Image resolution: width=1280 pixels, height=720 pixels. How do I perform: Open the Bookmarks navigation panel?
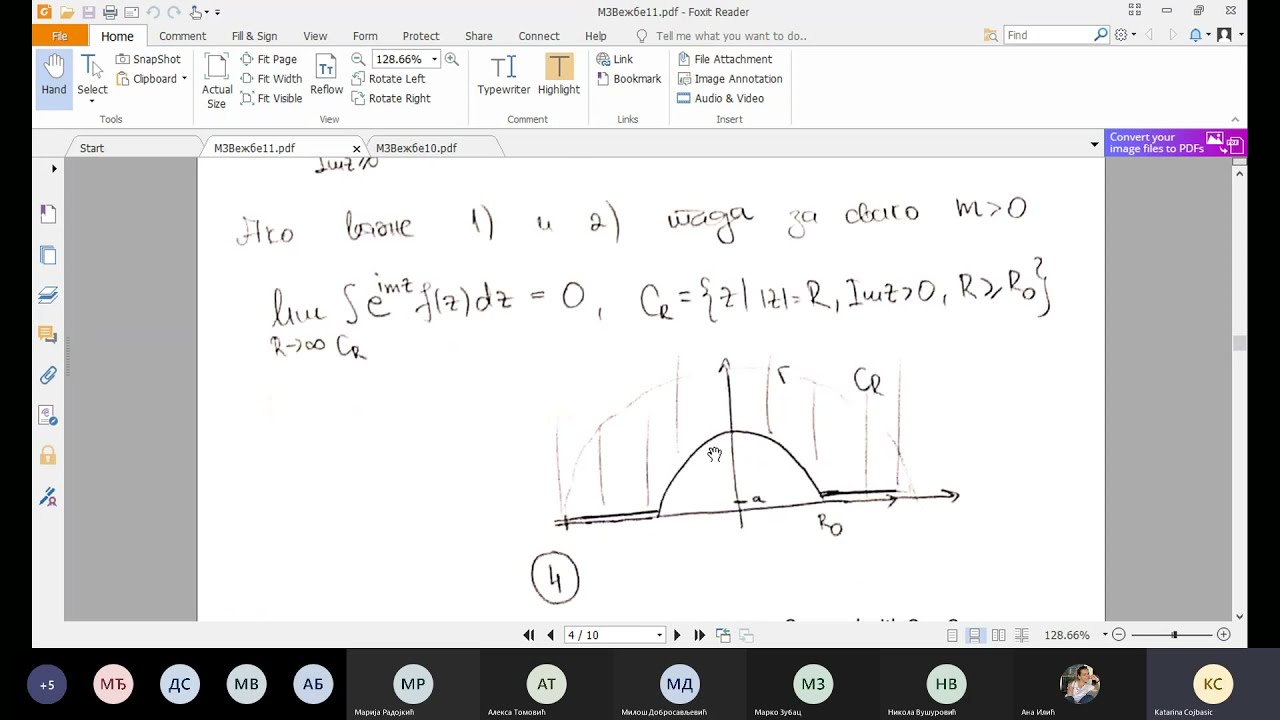tap(48, 213)
